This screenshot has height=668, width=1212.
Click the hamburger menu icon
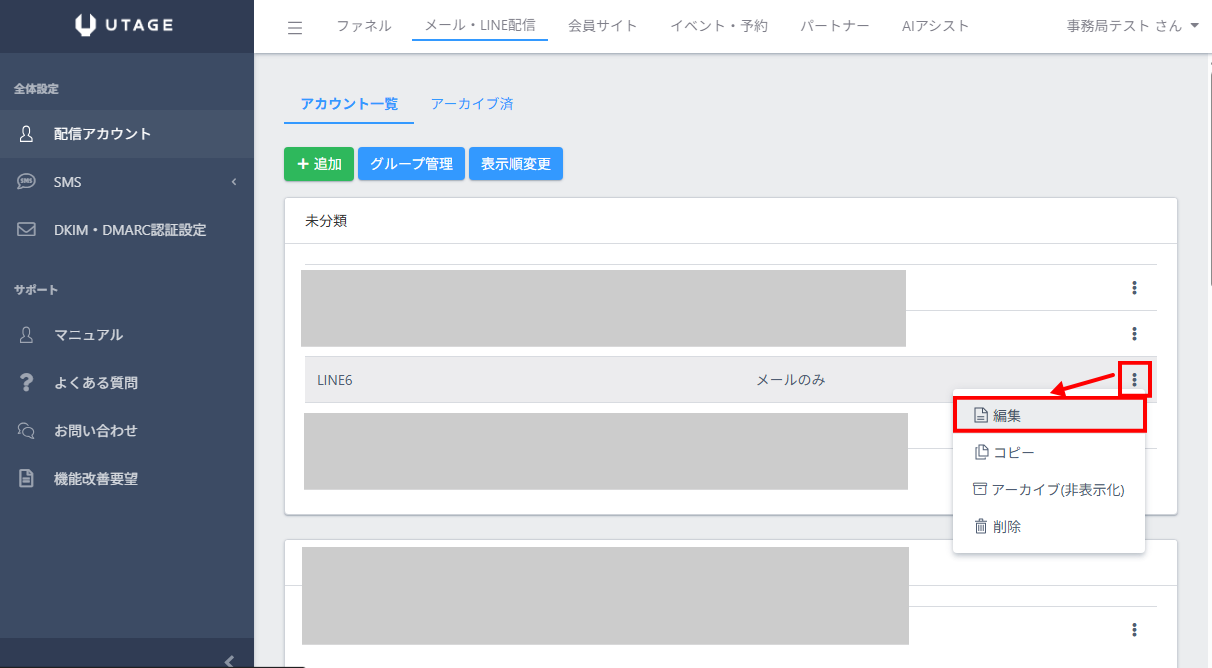click(295, 27)
